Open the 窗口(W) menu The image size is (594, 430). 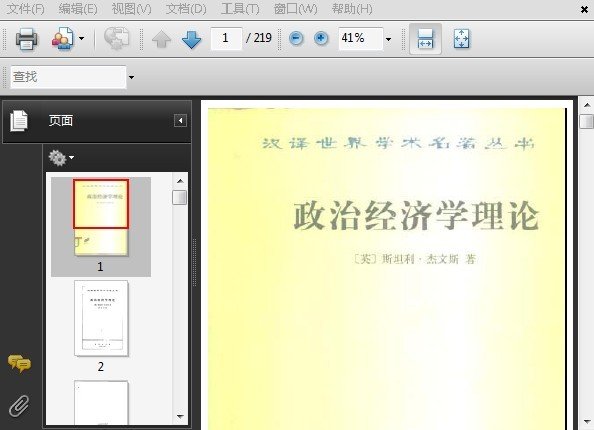pyautogui.click(x=295, y=9)
